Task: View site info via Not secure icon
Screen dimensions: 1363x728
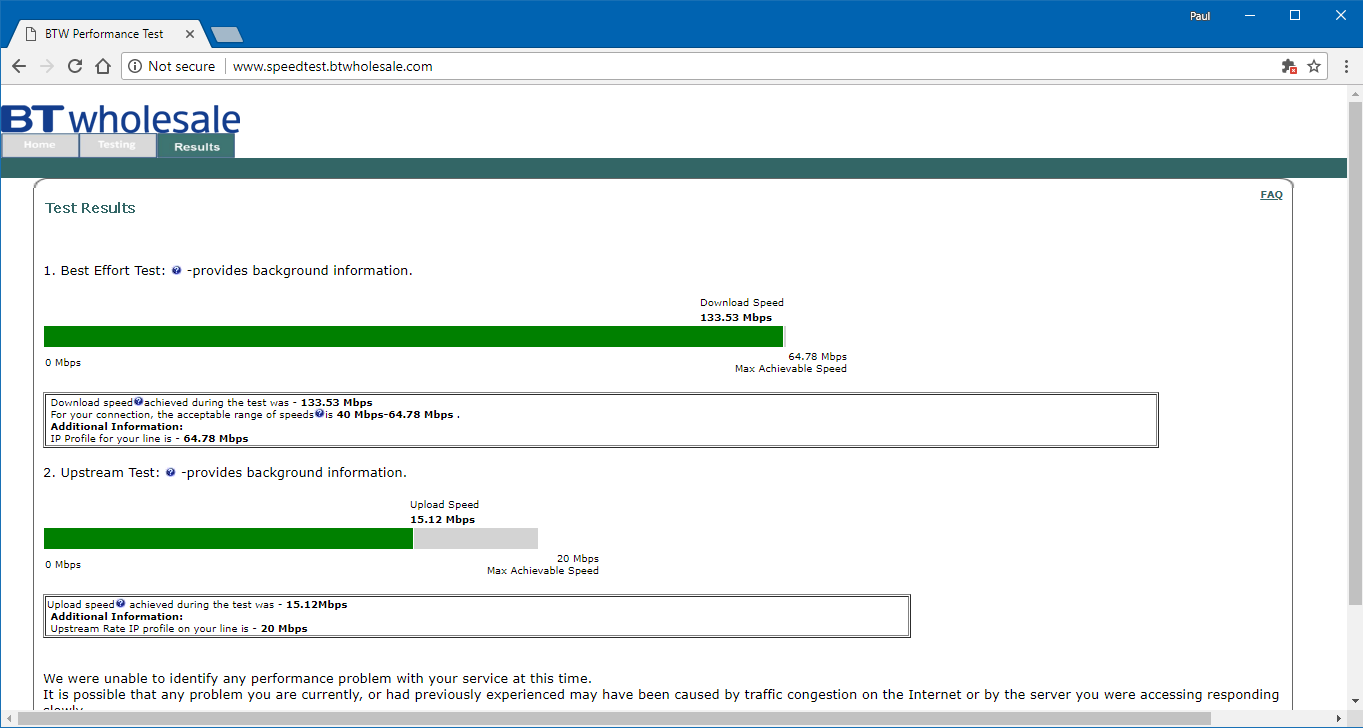Action: (x=135, y=66)
